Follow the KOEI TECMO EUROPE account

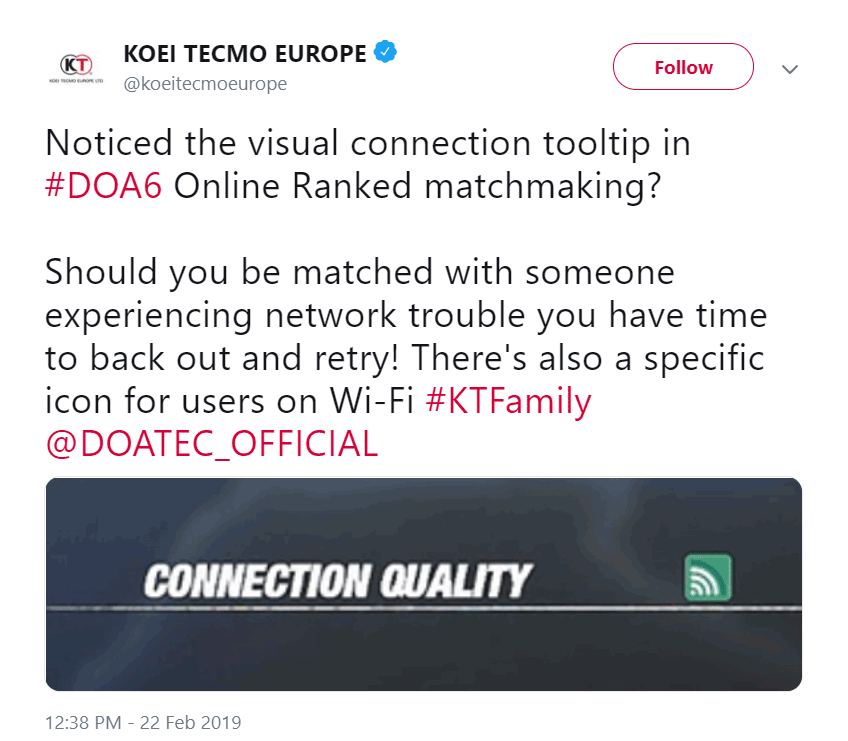coord(683,67)
